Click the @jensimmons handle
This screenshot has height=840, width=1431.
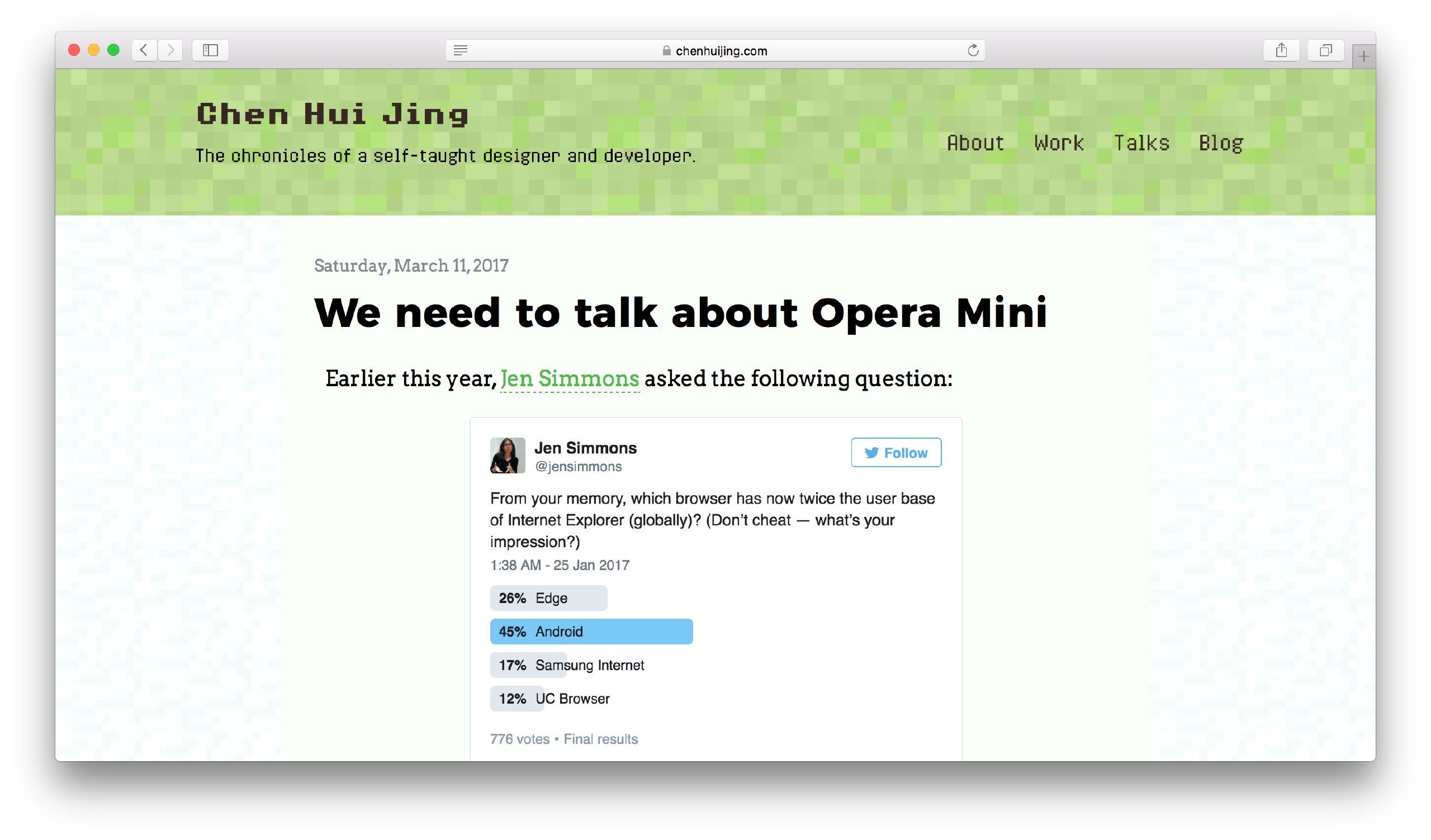(578, 467)
